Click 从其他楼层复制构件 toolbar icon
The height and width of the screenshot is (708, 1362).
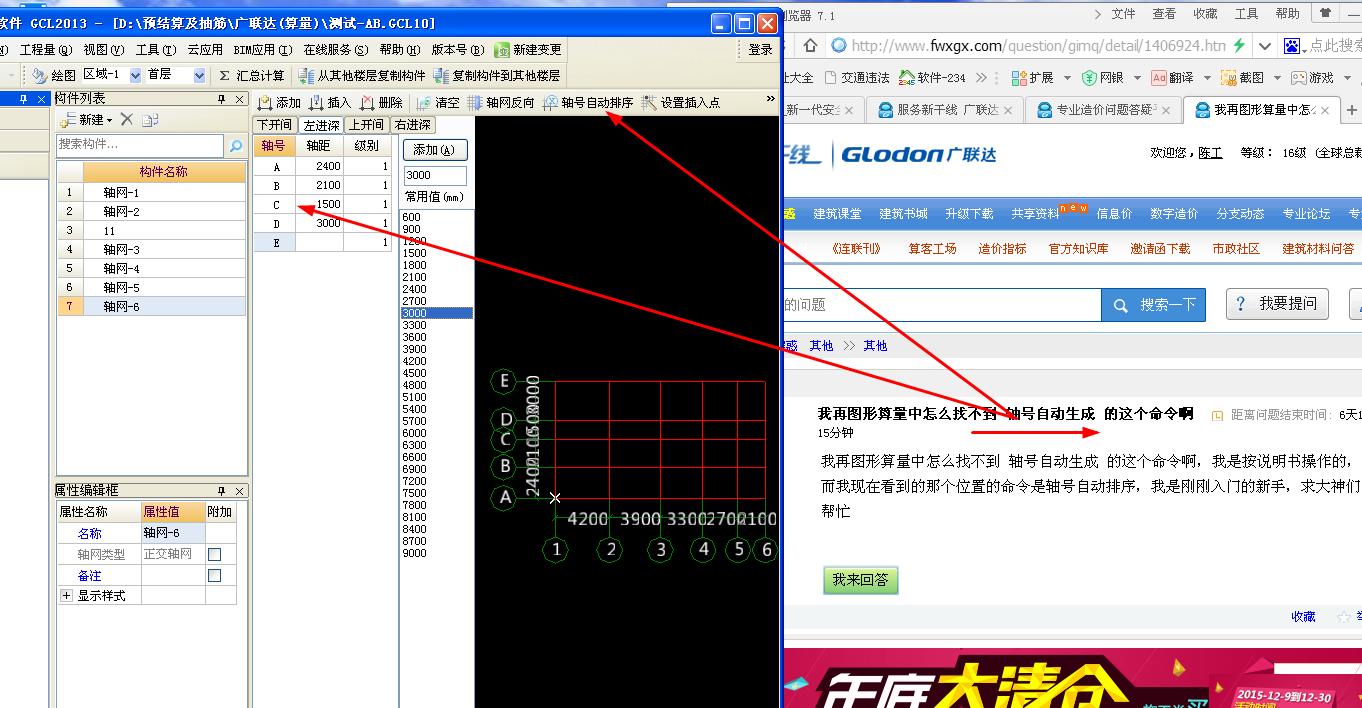(306, 75)
